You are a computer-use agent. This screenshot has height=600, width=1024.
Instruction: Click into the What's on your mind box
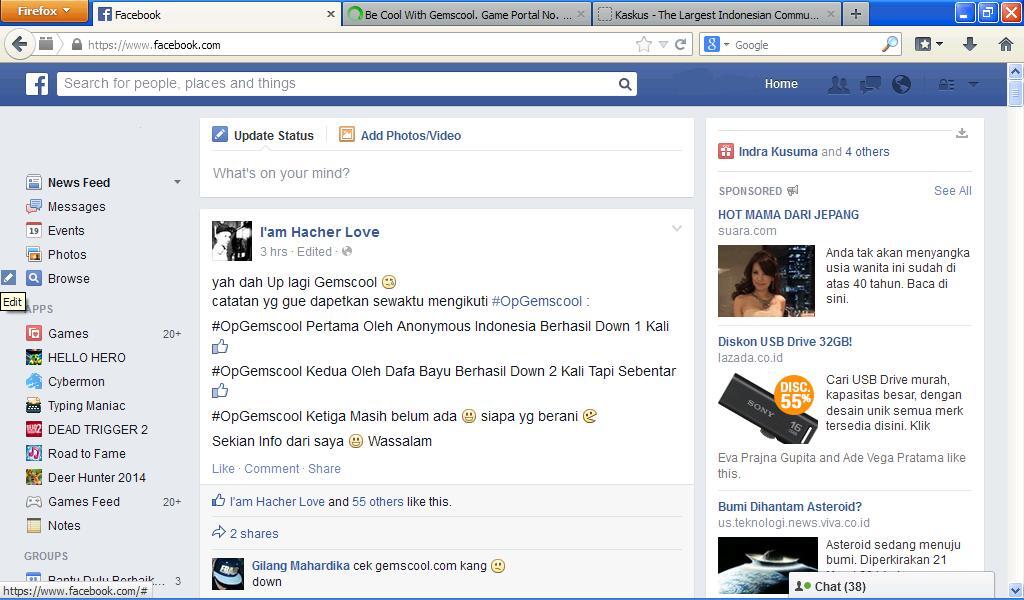[447, 174]
